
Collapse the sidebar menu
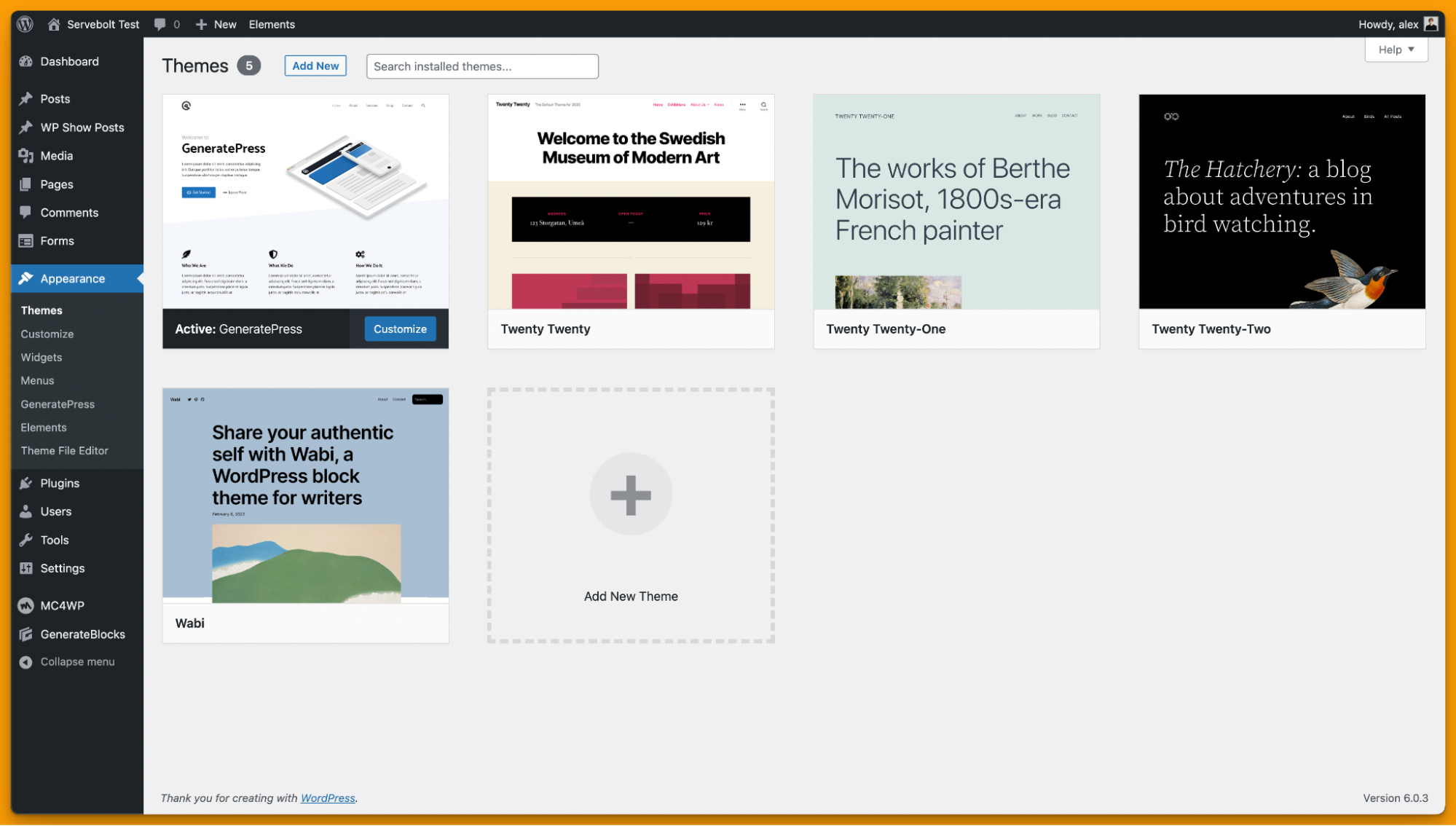(77, 661)
